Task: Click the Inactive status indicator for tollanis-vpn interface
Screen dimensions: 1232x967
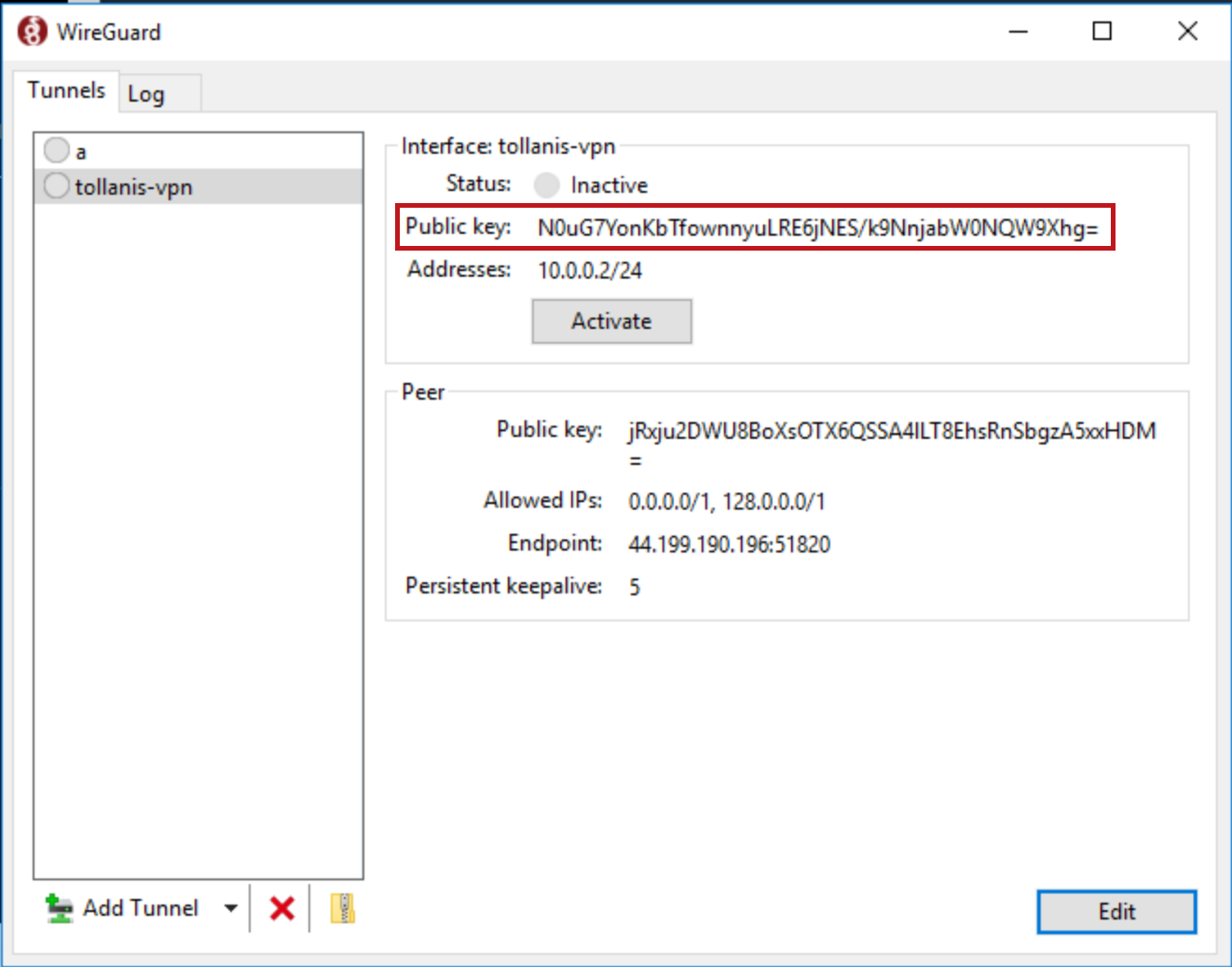Action: tap(546, 184)
